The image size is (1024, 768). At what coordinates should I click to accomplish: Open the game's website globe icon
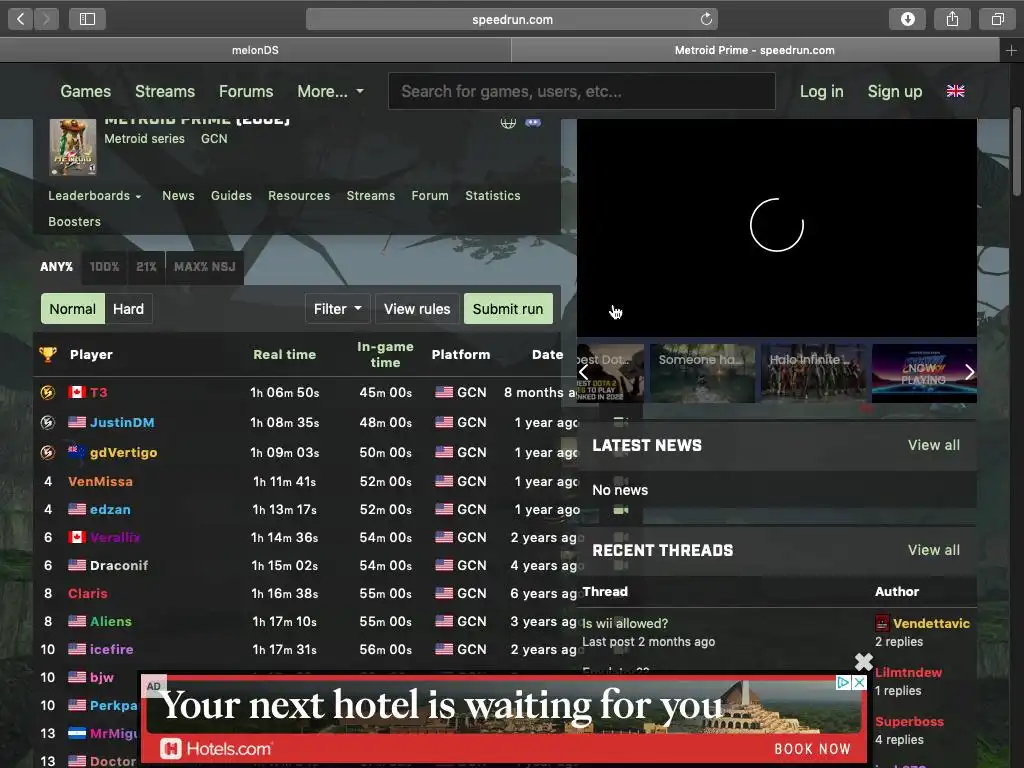click(508, 122)
